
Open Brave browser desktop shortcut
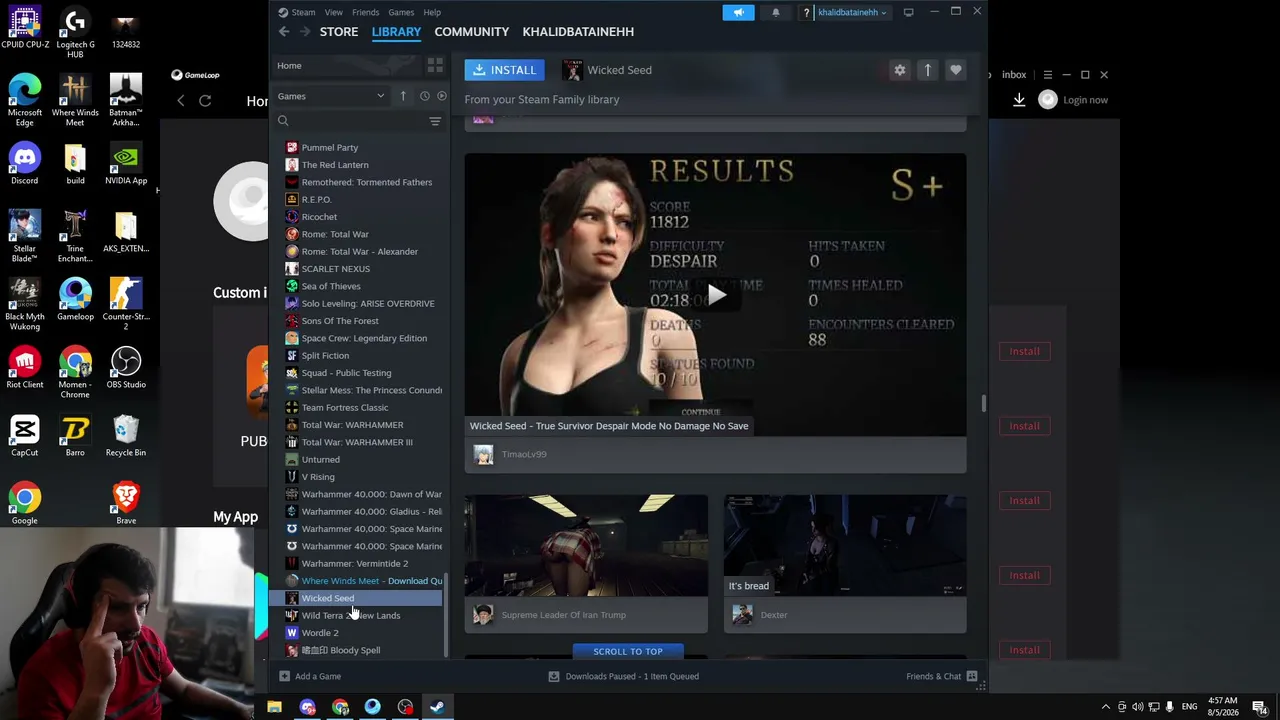click(x=126, y=502)
